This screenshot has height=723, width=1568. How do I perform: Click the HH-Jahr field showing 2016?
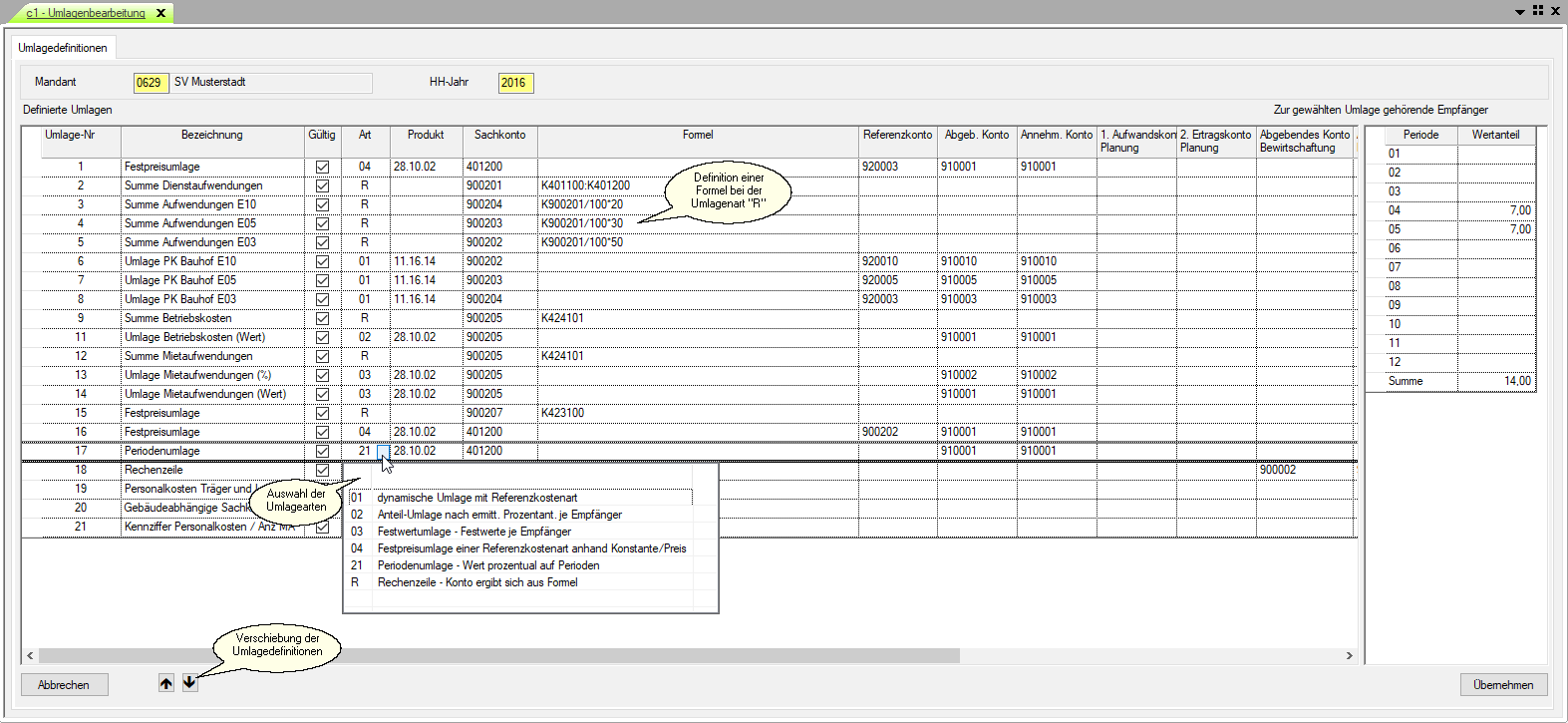tap(514, 83)
